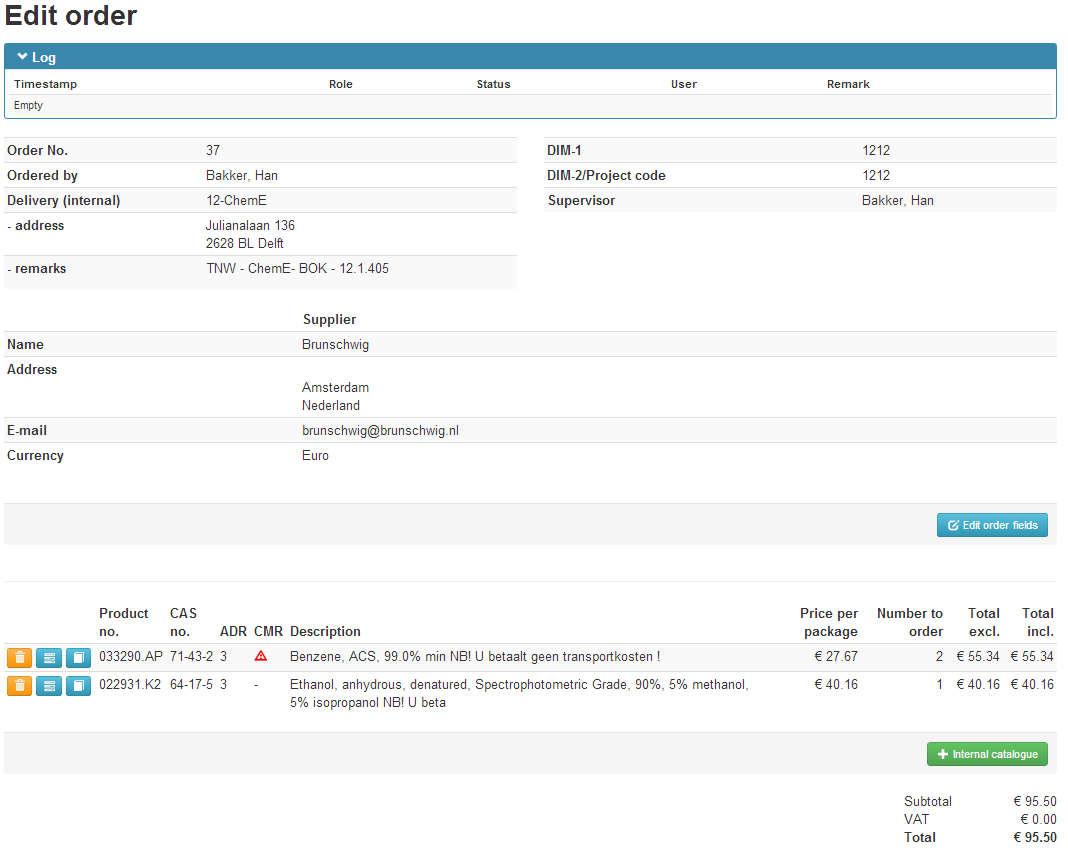The image size is (1068, 851).
Task: Click 'Bakker, Han' next to Ordered by
Action: (242, 175)
